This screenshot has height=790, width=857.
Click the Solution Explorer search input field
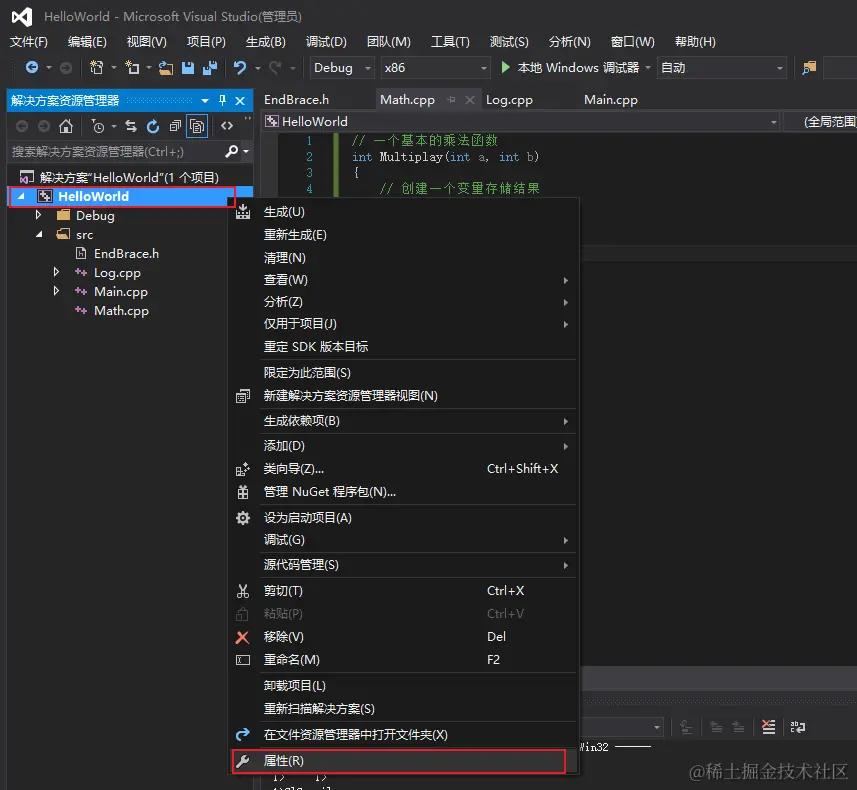116,151
